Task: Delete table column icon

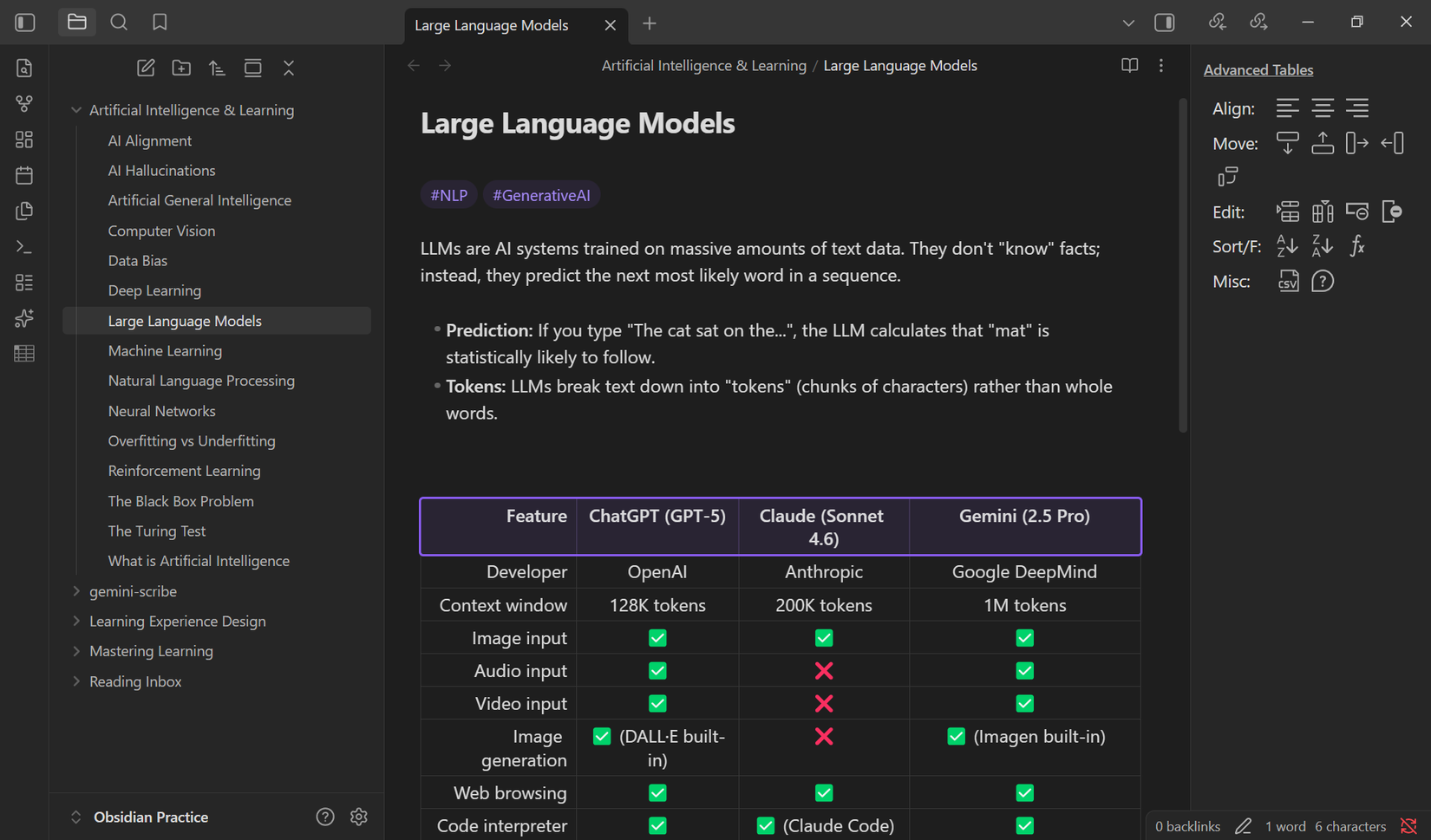Action: click(1392, 212)
